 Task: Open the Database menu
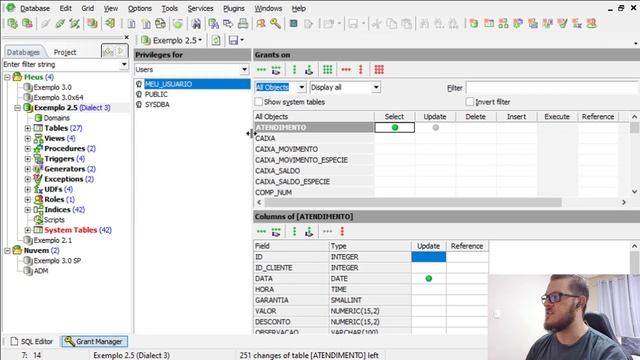(34, 8)
